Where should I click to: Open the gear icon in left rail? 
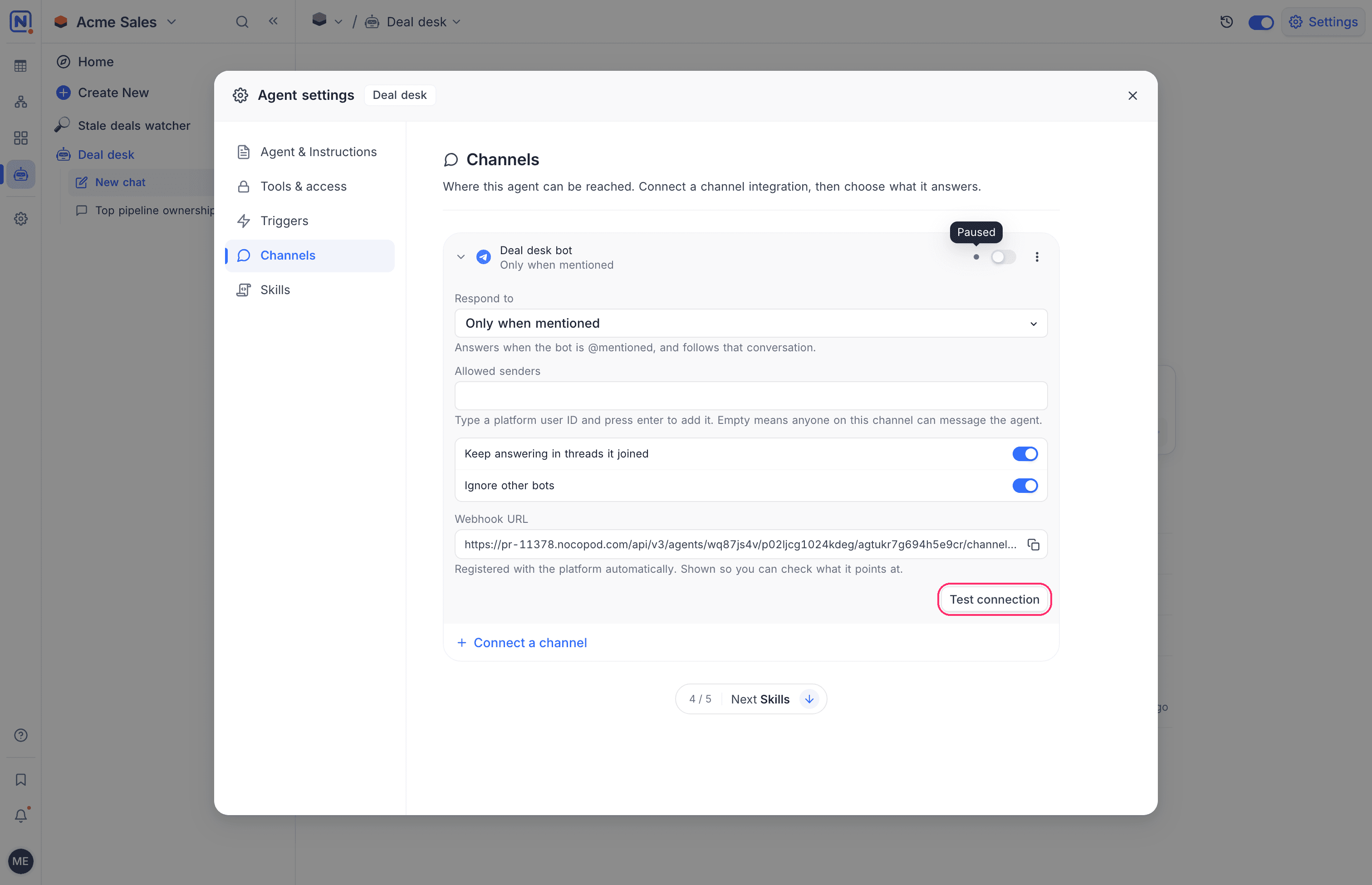tap(21, 218)
